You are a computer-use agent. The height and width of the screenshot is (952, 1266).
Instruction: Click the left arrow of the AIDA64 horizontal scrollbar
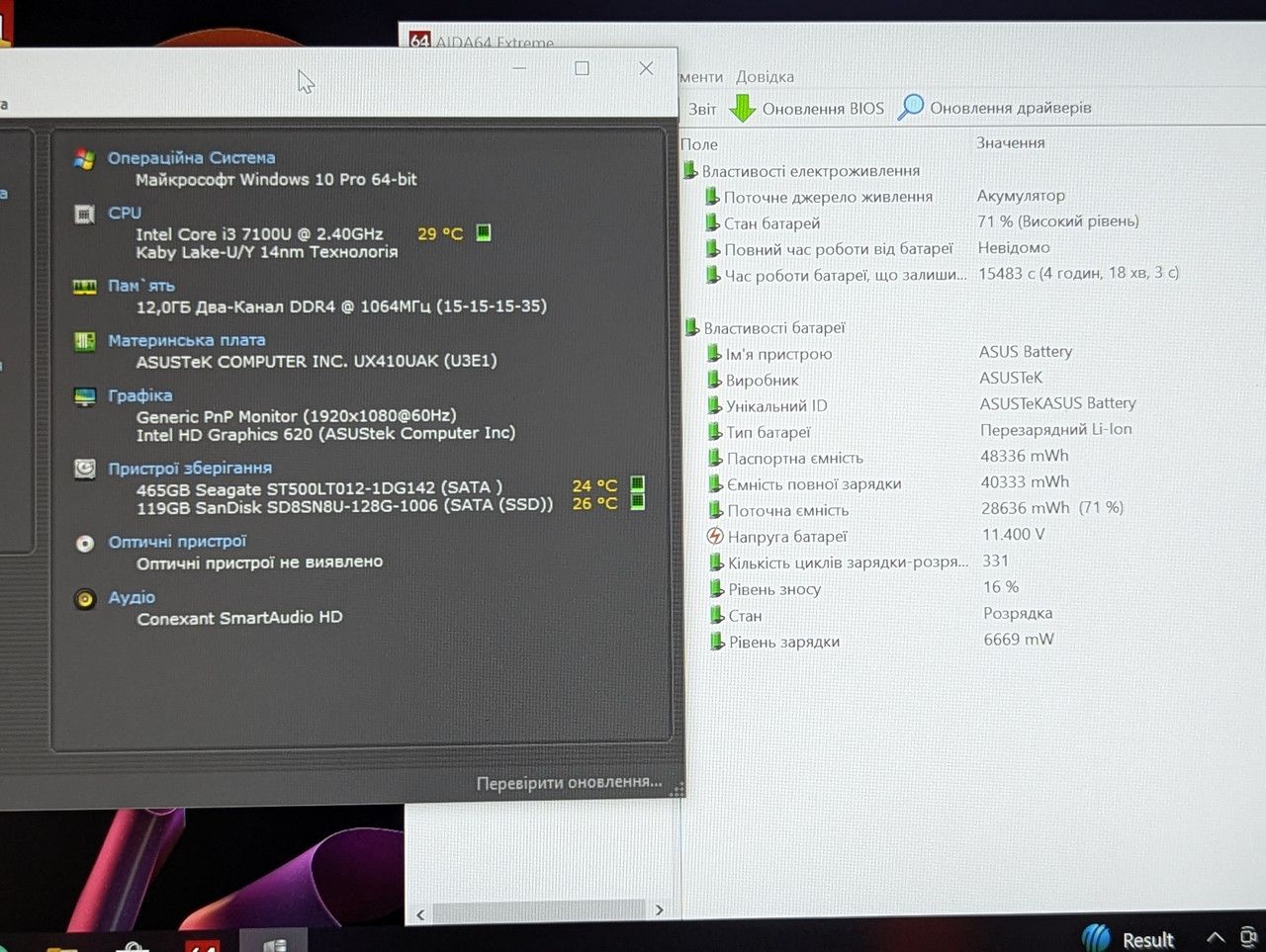[420, 913]
